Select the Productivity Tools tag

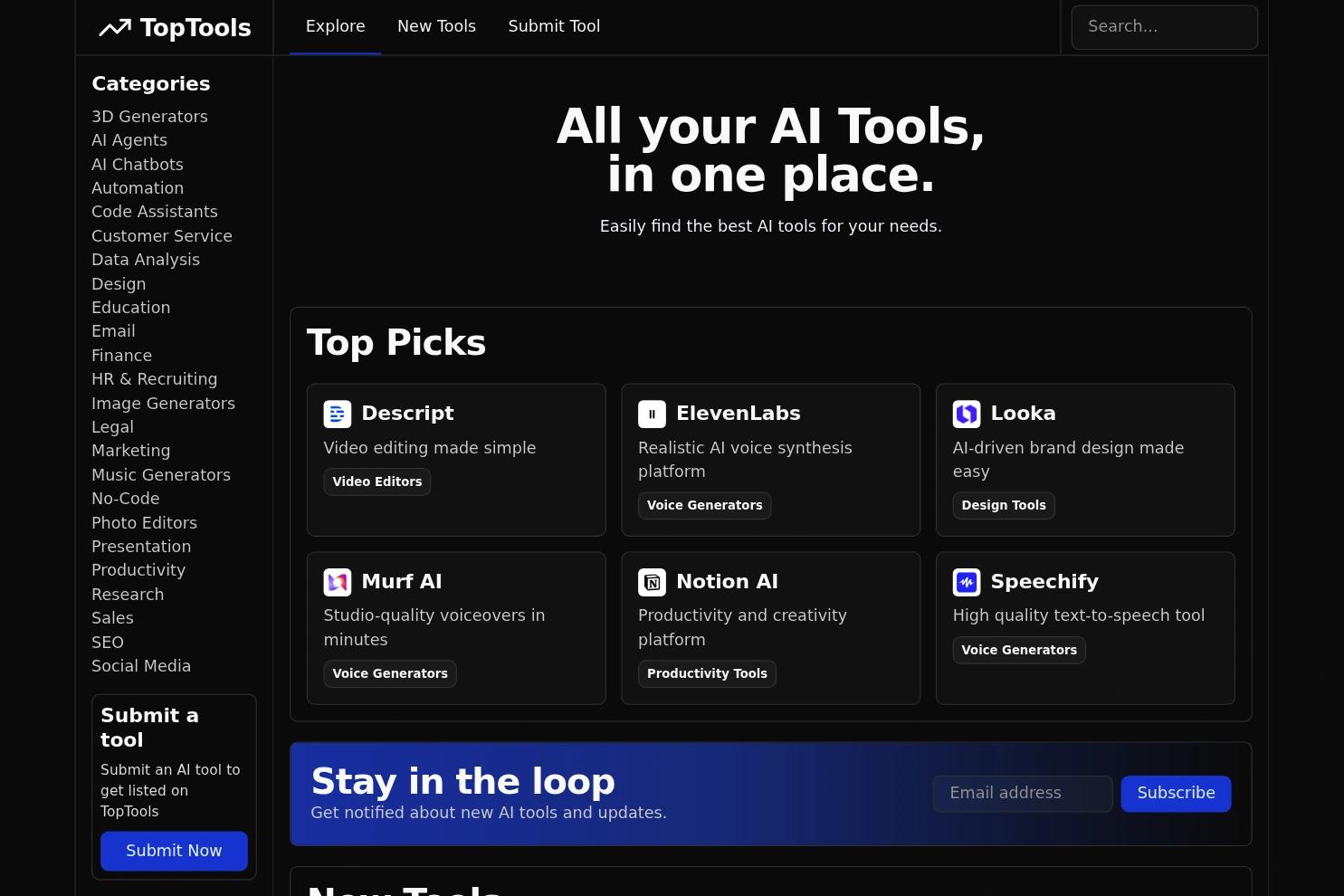point(707,673)
